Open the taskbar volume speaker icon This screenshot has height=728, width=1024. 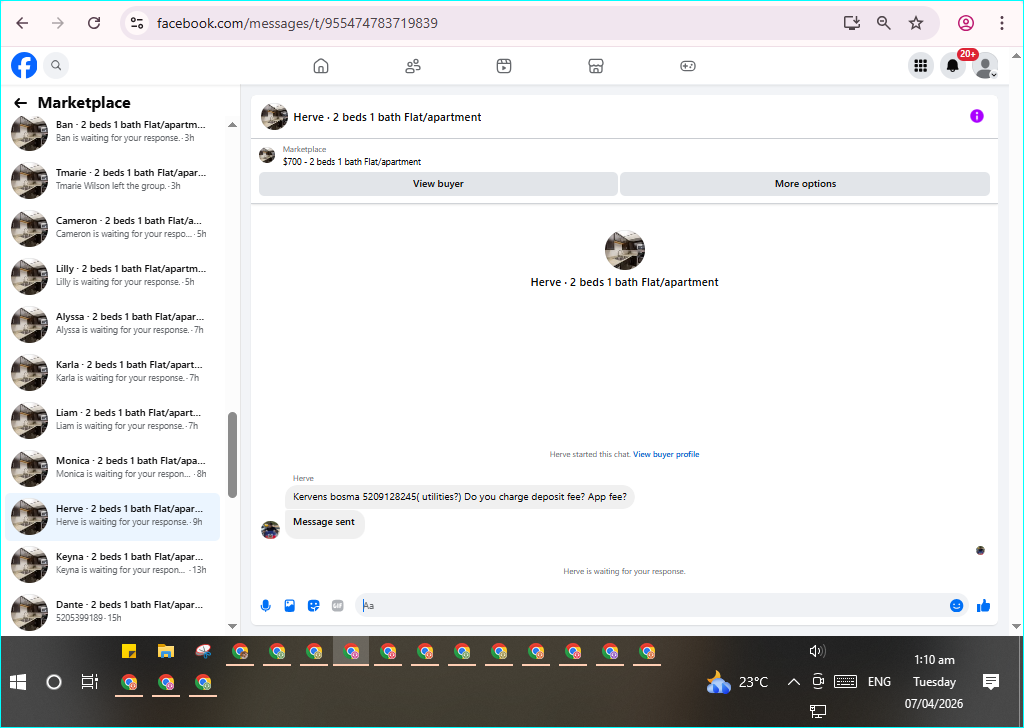tap(817, 651)
